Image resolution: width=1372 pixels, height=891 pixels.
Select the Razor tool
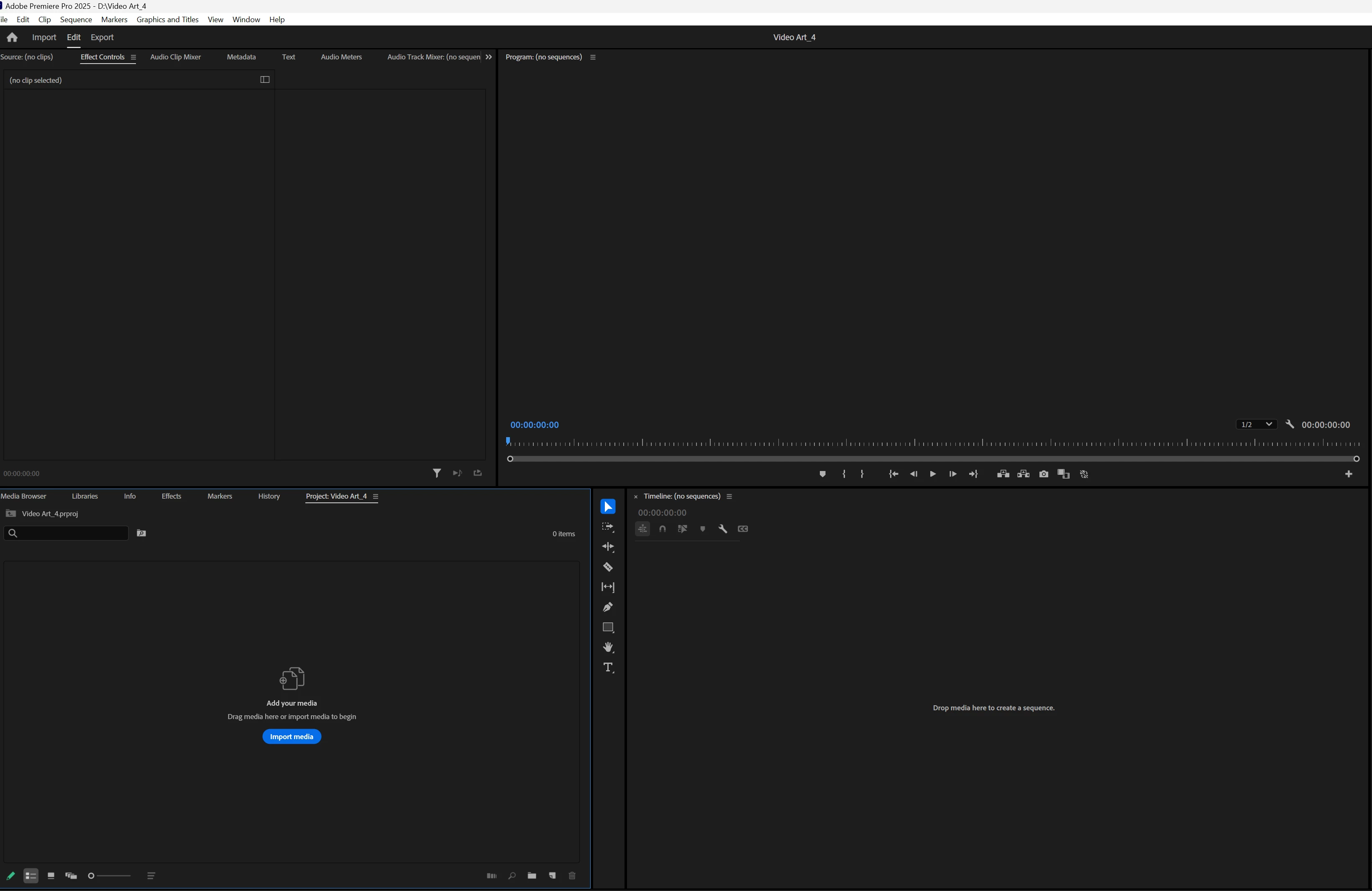pyautogui.click(x=608, y=567)
